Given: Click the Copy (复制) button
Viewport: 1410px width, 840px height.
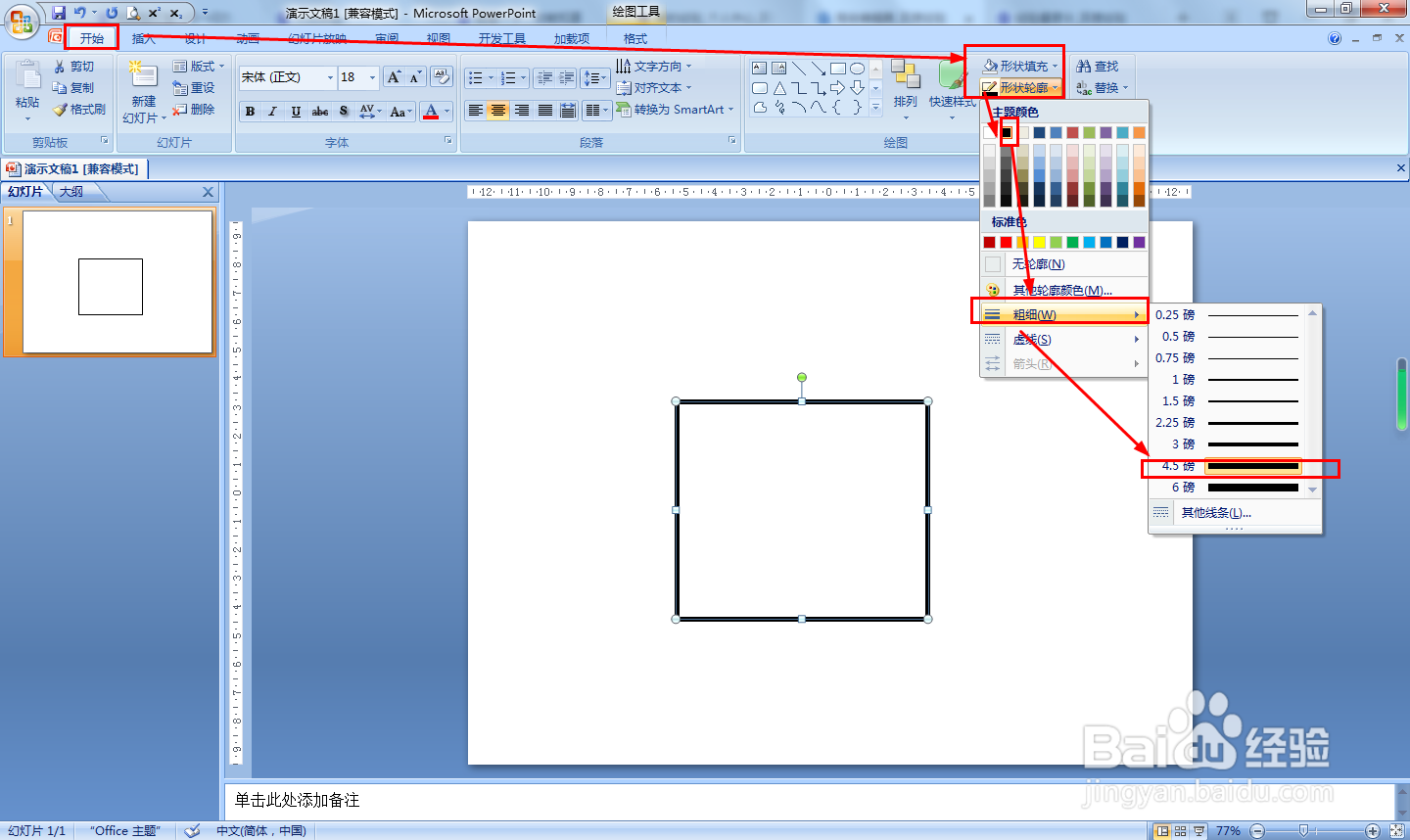Looking at the screenshot, I should pos(74,88).
